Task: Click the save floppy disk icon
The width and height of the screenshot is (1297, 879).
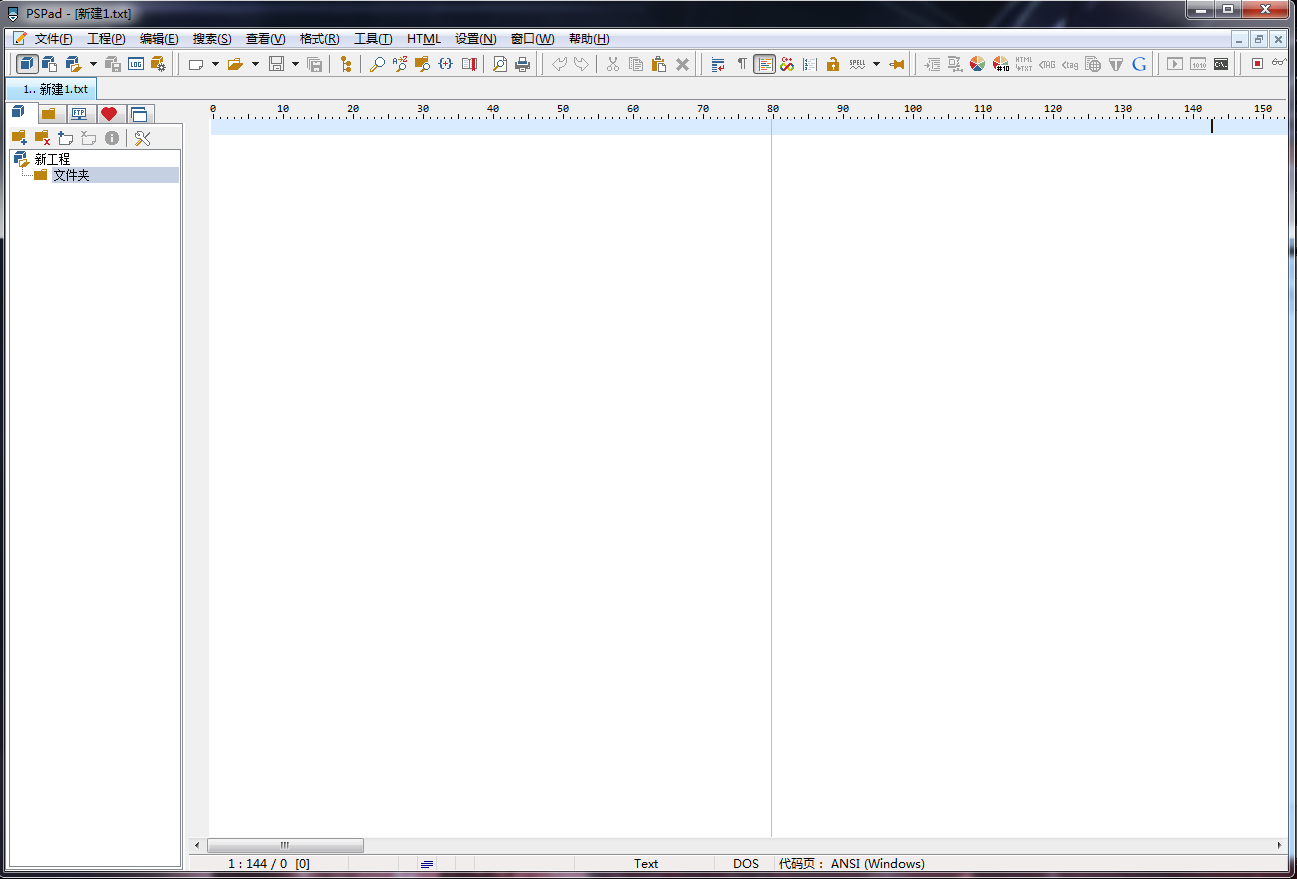Action: point(277,64)
